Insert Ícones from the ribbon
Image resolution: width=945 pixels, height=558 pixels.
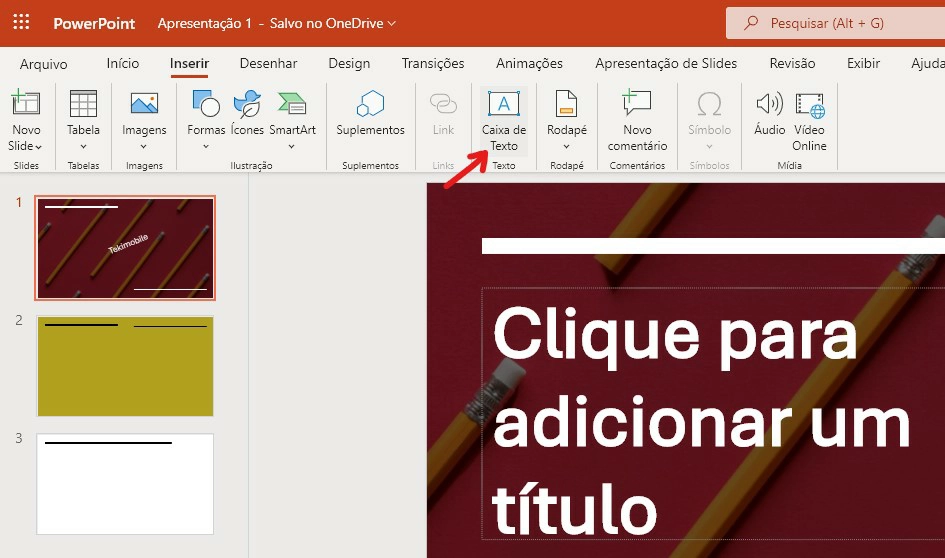[x=247, y=113]
